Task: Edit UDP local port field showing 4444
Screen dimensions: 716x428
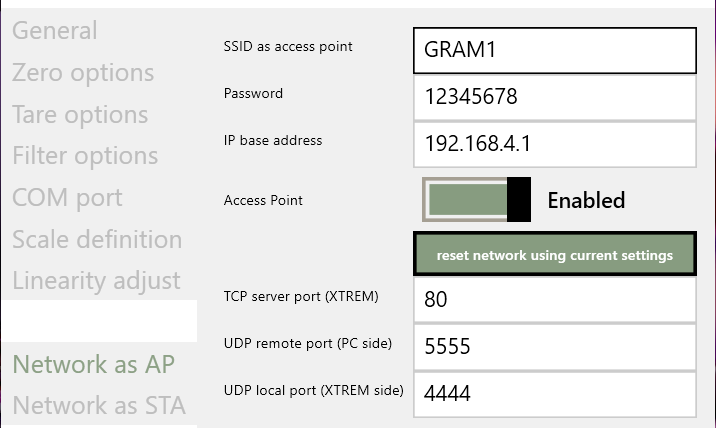Action: coord(555,394)
